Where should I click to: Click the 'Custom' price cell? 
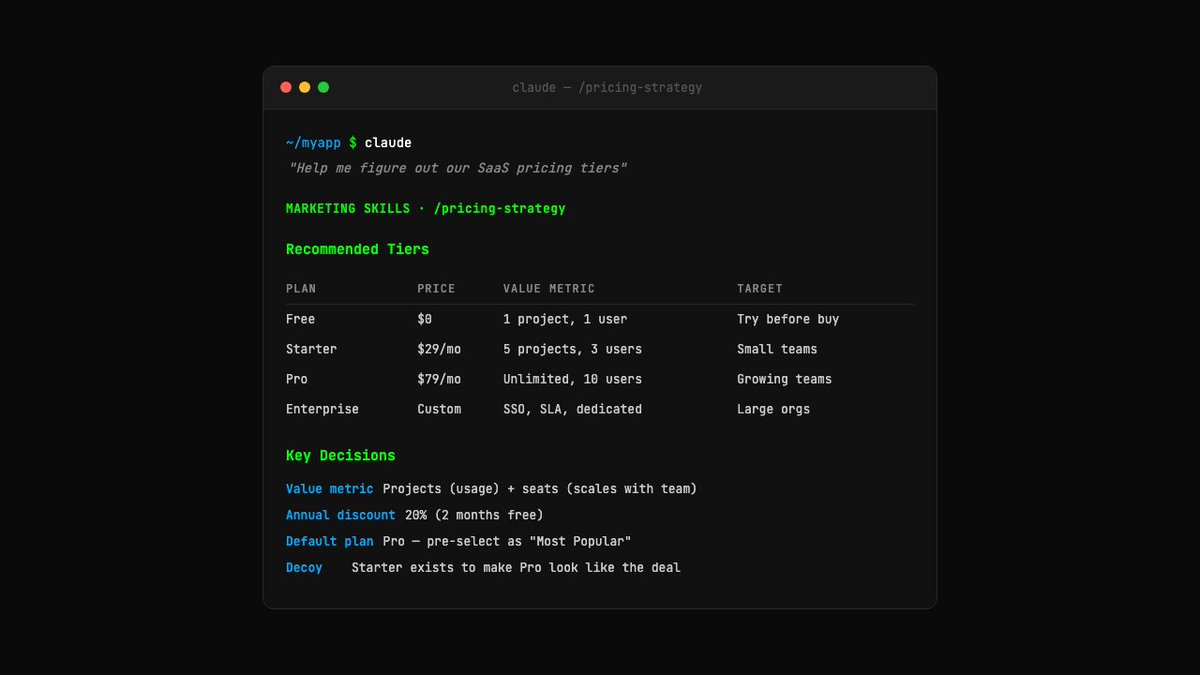click(x=439, y=409)
